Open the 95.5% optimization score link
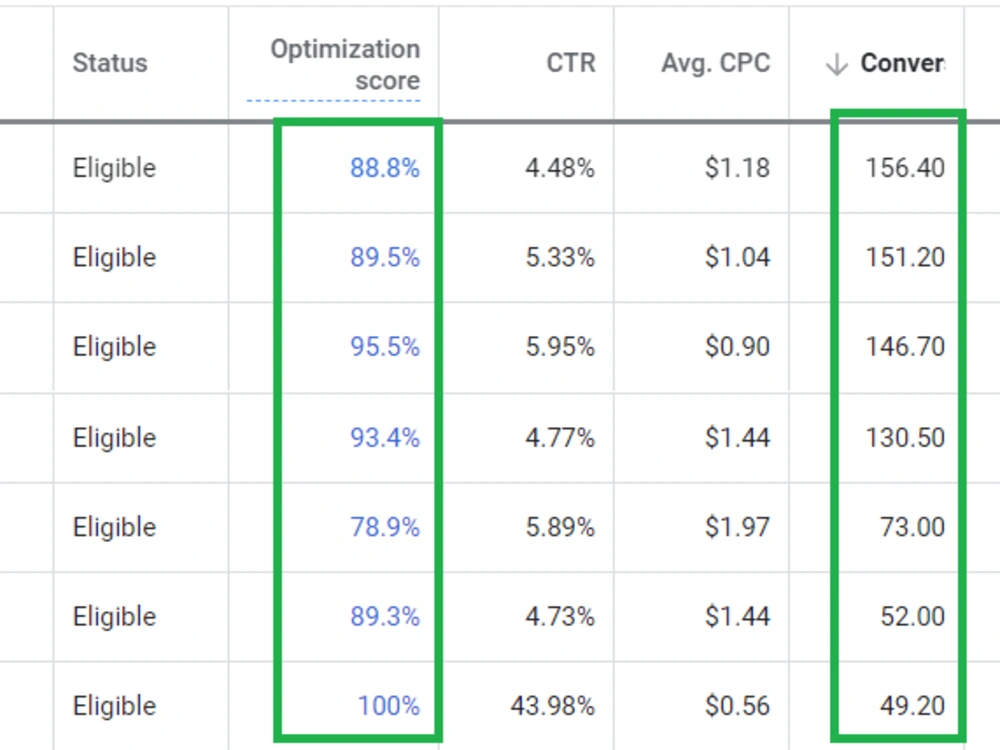 click(x=385, y=347)
